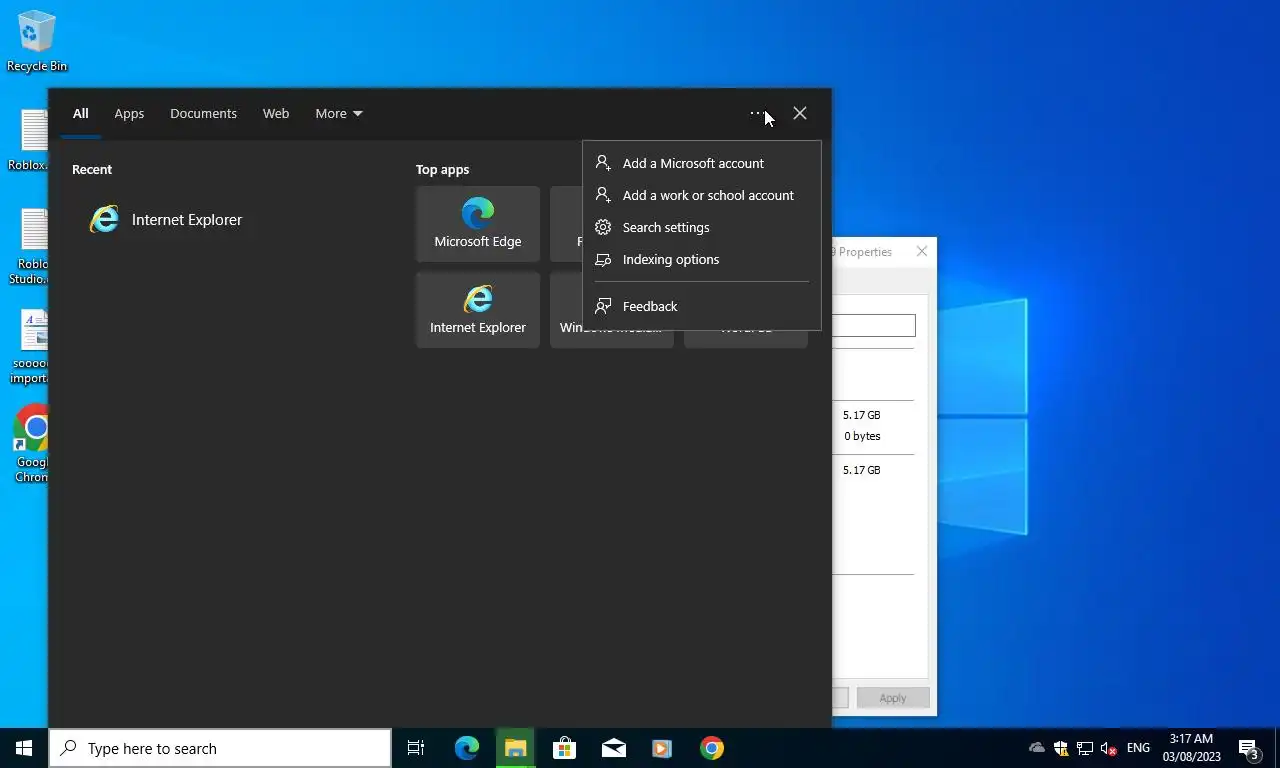Image resolution: width=1280 pixels, height=768 pixels.
Task: Open Task View on the taskbar
Action: pos(416,748)
